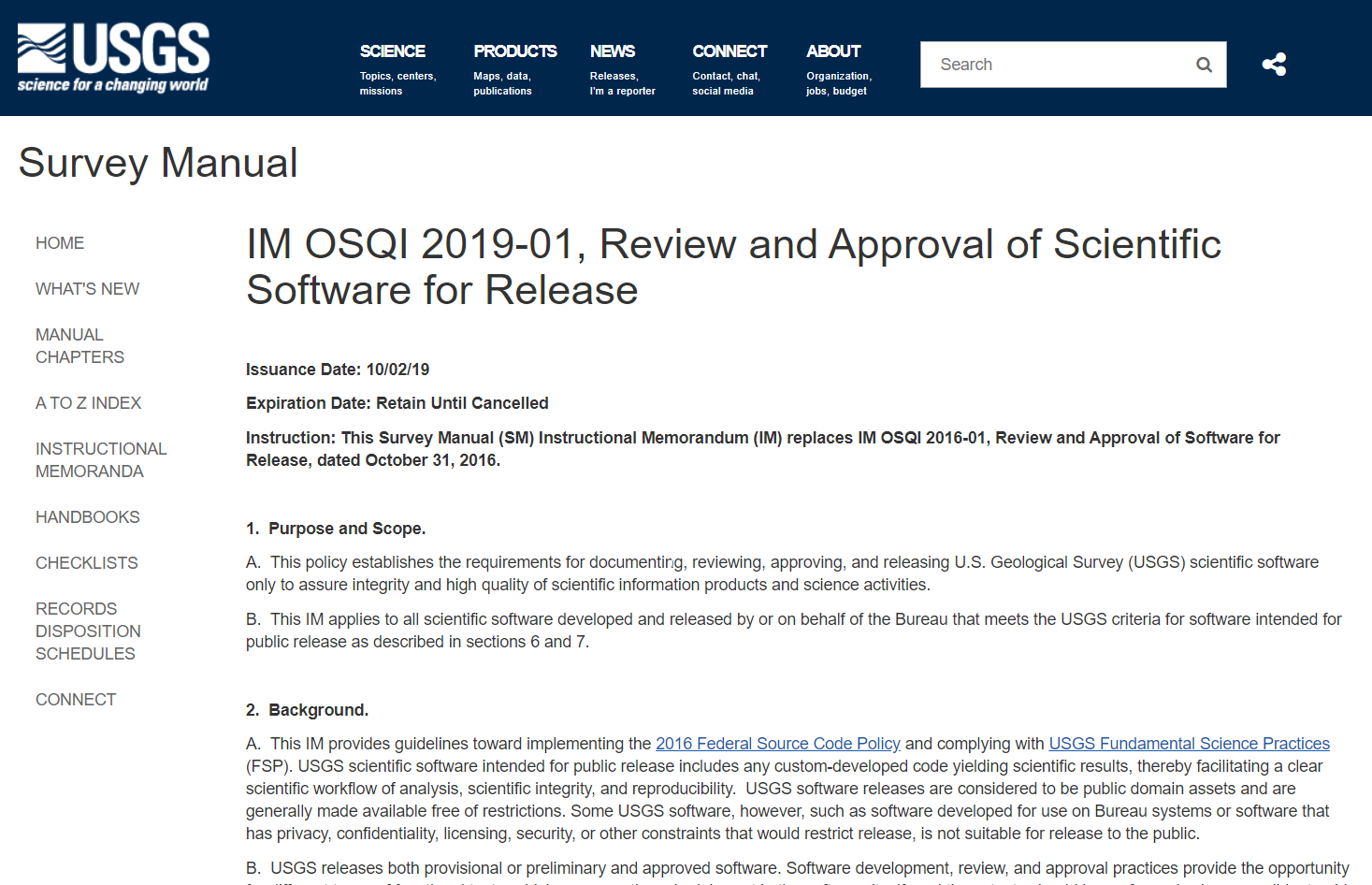Screen dimensions: 1372x885
Task: Open Instructional Memoranda sidebar link
Action: click(101, 460)
